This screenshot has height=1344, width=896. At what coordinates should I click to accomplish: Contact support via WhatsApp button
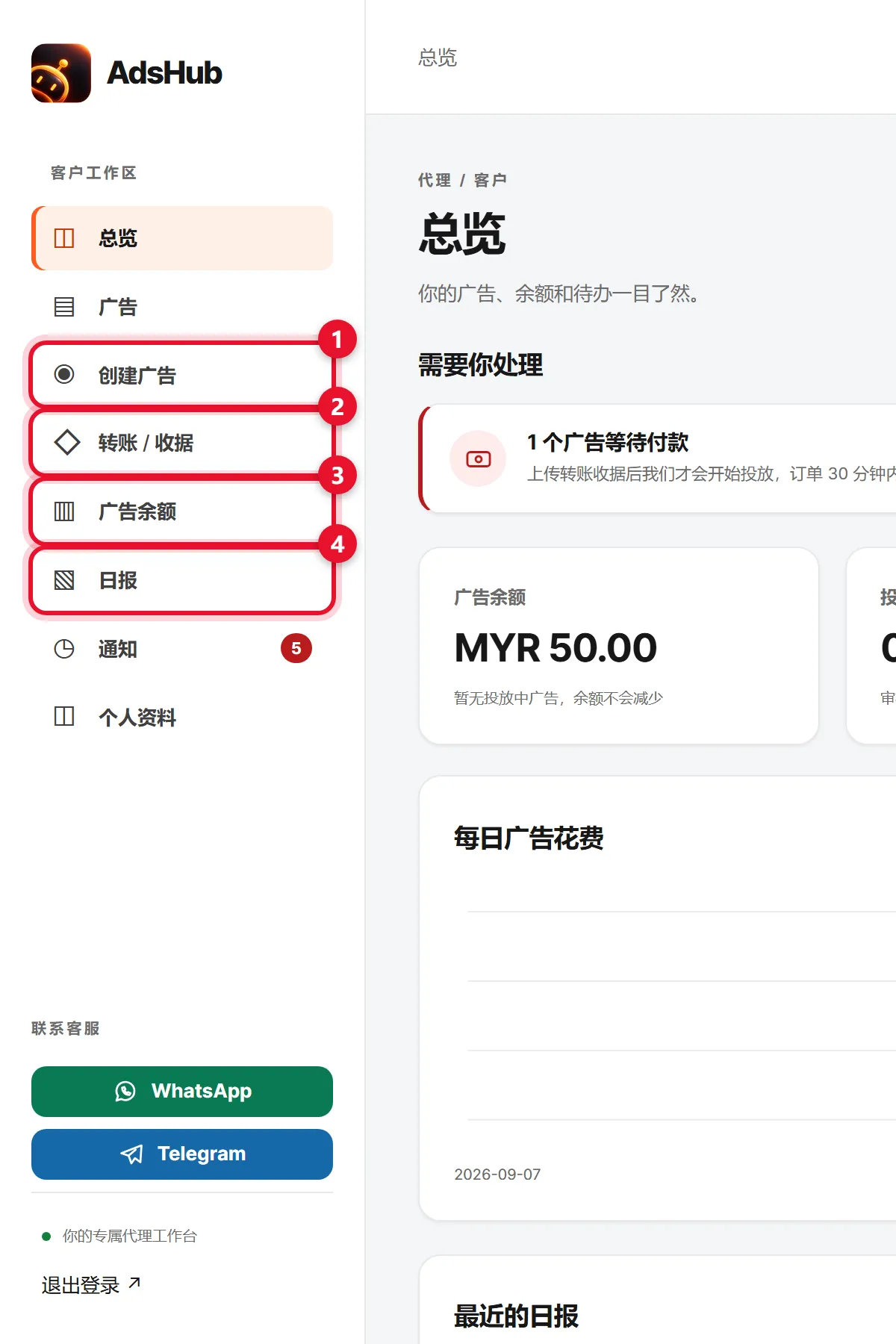click(182, 1092)
